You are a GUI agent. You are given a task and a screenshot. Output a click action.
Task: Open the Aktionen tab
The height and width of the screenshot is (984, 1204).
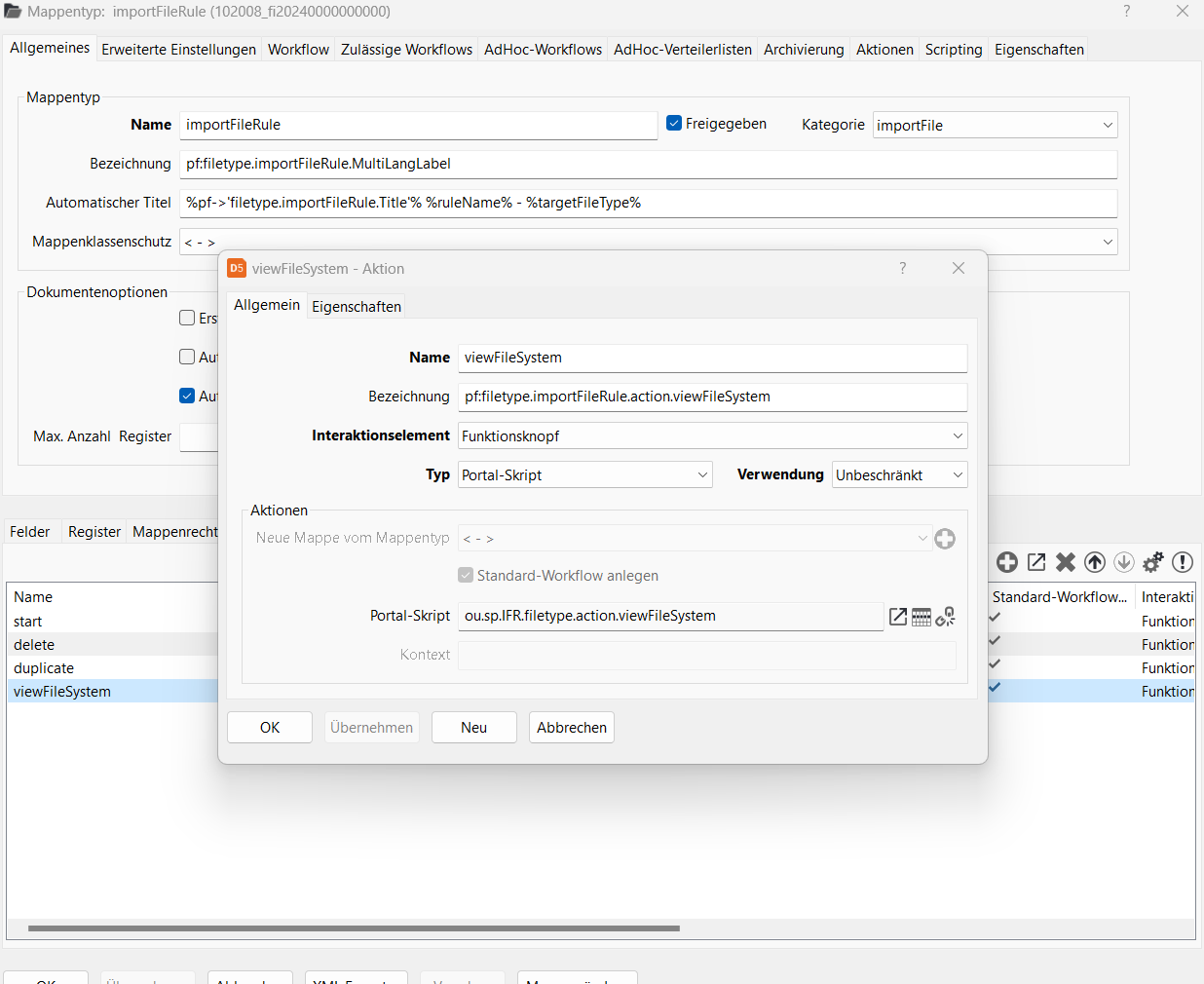point(884,50)
